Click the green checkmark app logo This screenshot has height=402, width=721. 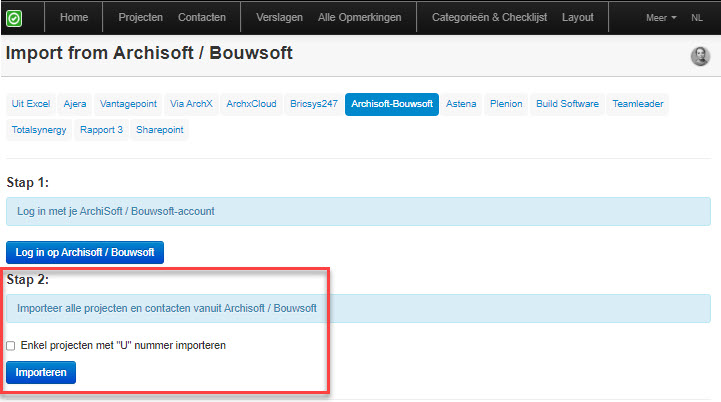[14, 18]
